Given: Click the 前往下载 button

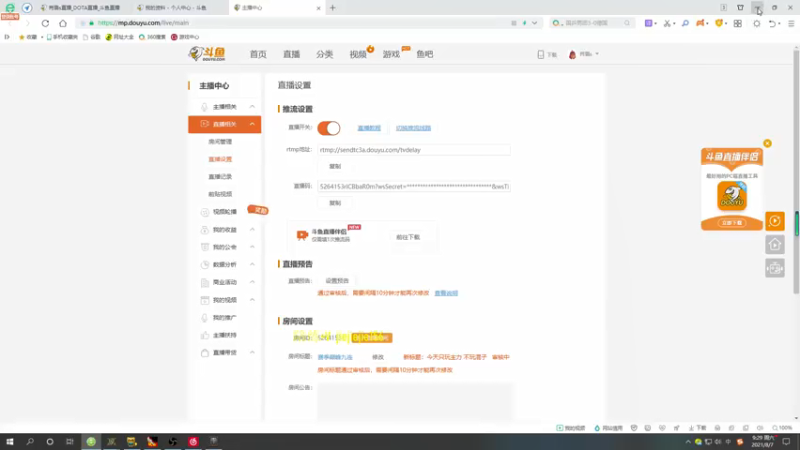Looking at the screenshot, I should (x=408, y=237).
